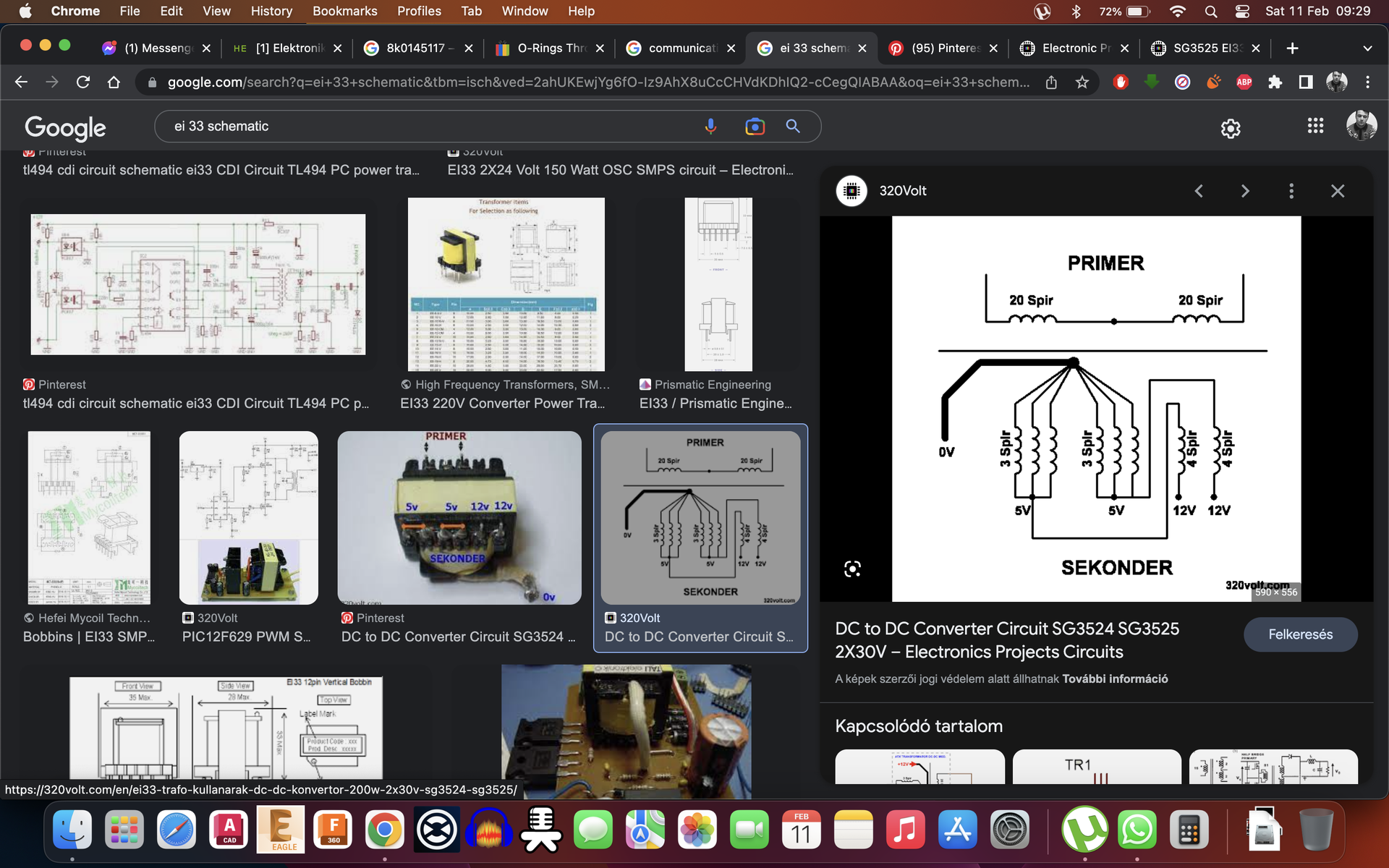Click the Google Lens icon on preview image
1389x868 pixels.
click(x=852, y=569)
